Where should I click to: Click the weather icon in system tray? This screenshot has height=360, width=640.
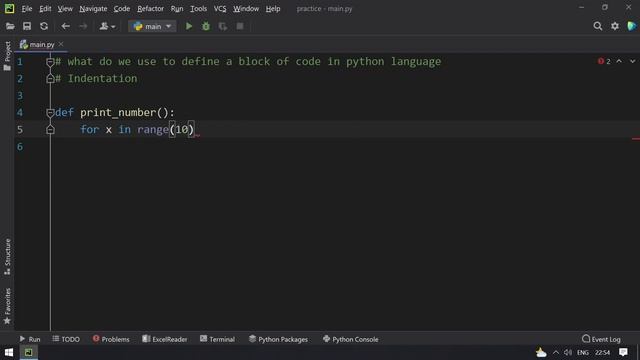point(541,352)
